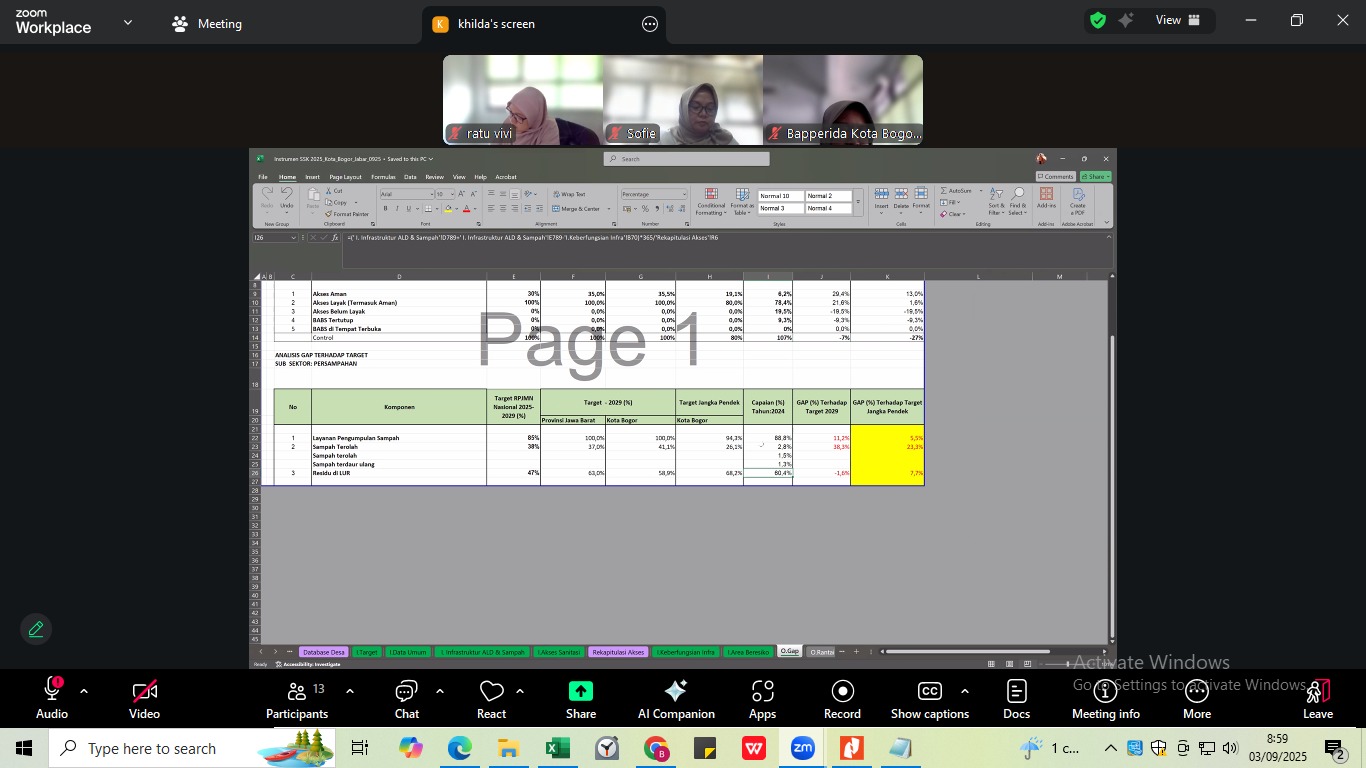Open AI Companion from meeting toolbar
The image size is (1366, 768).
pos(676,698)
